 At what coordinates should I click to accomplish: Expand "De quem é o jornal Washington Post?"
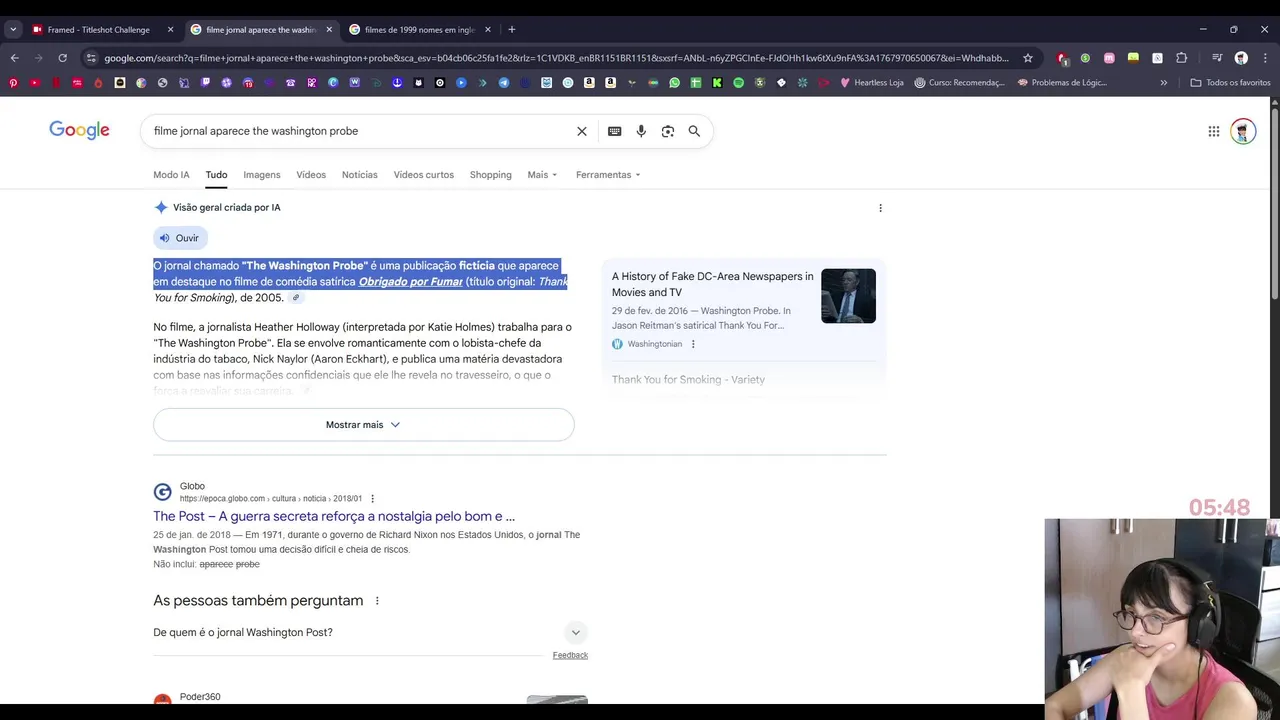(x=370, y=632)
